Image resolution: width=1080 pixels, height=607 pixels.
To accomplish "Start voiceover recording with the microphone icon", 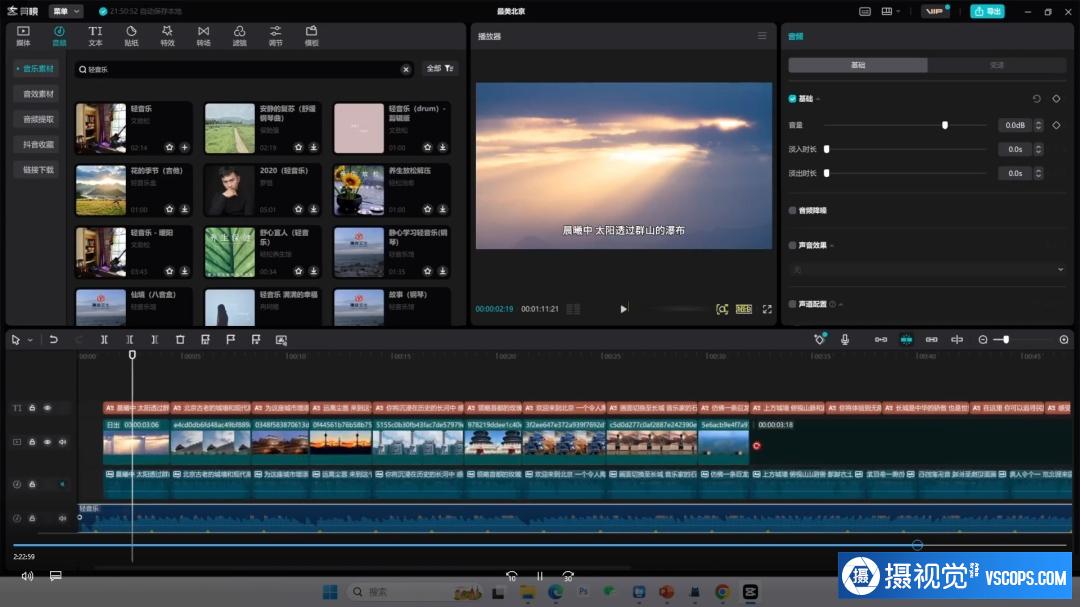I will 845,340.
